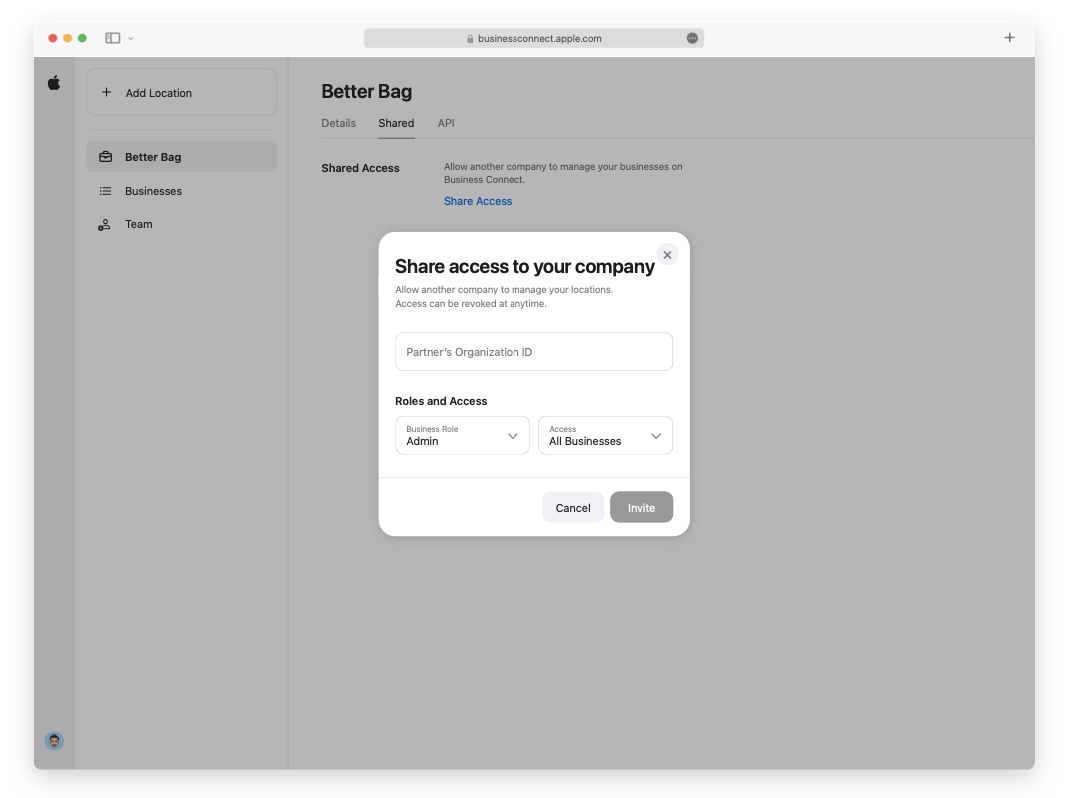Open the Access dropdown set to All Businesses
The image size is (1066, 798).
tap(605, 436)
